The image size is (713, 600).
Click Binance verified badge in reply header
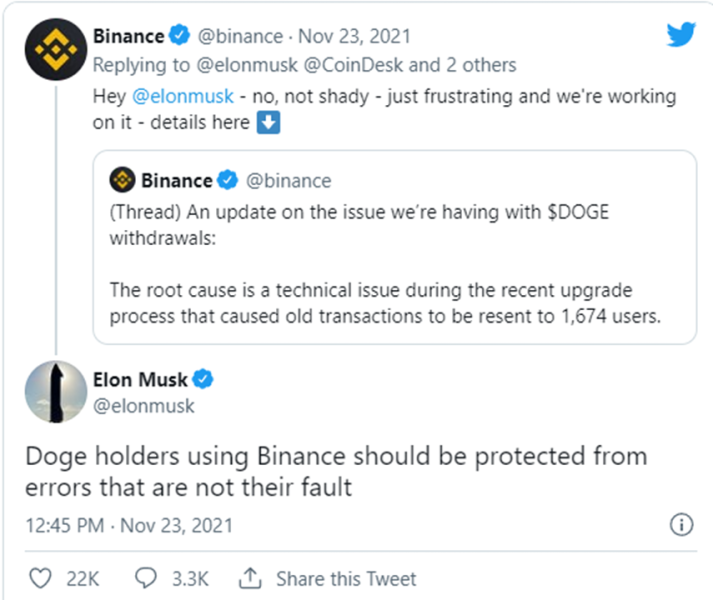click(179, 37)
